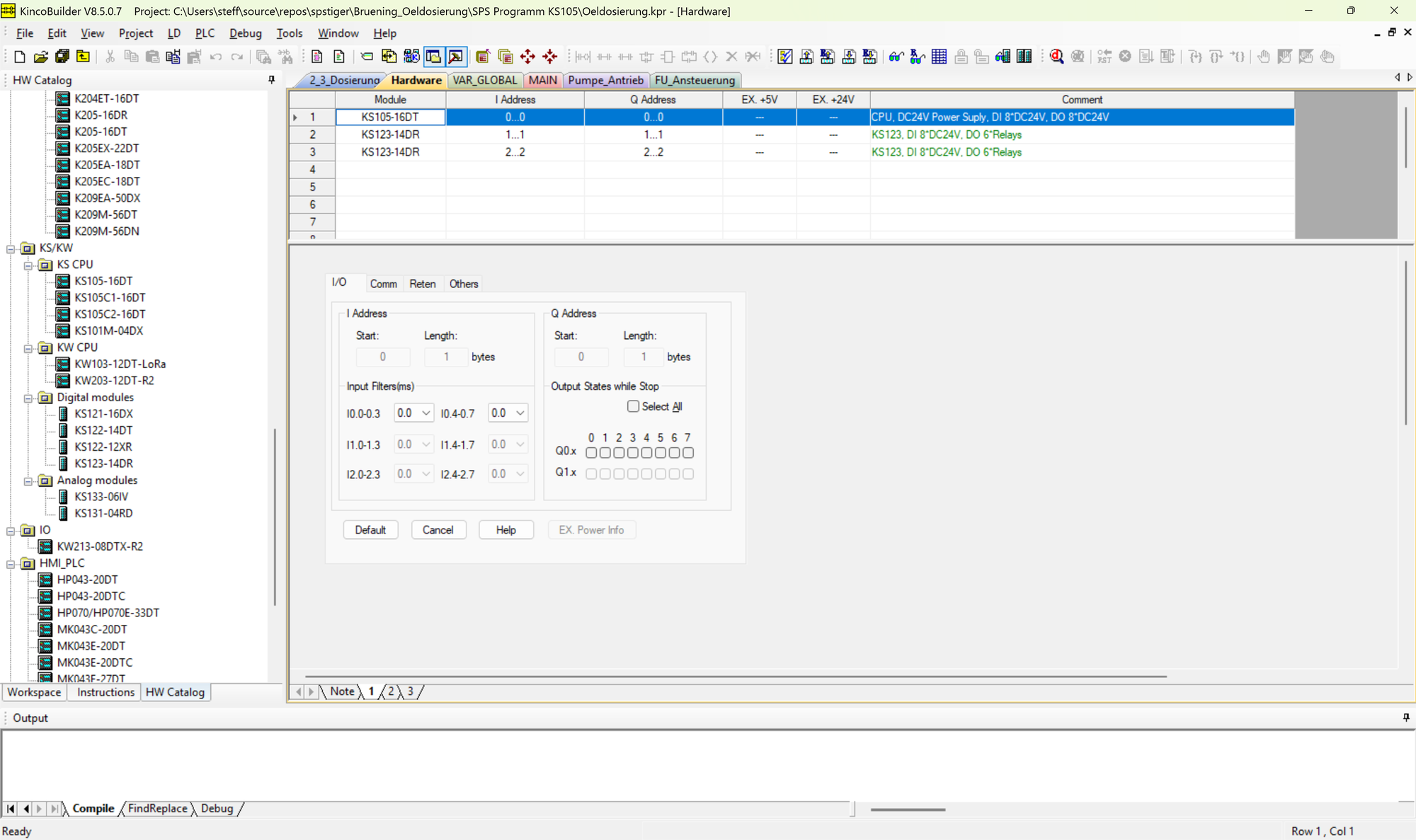The height and width of the screenshot is (840, 1416).
Task: Expand the Analog modules node
Action: tap(28, 480)
